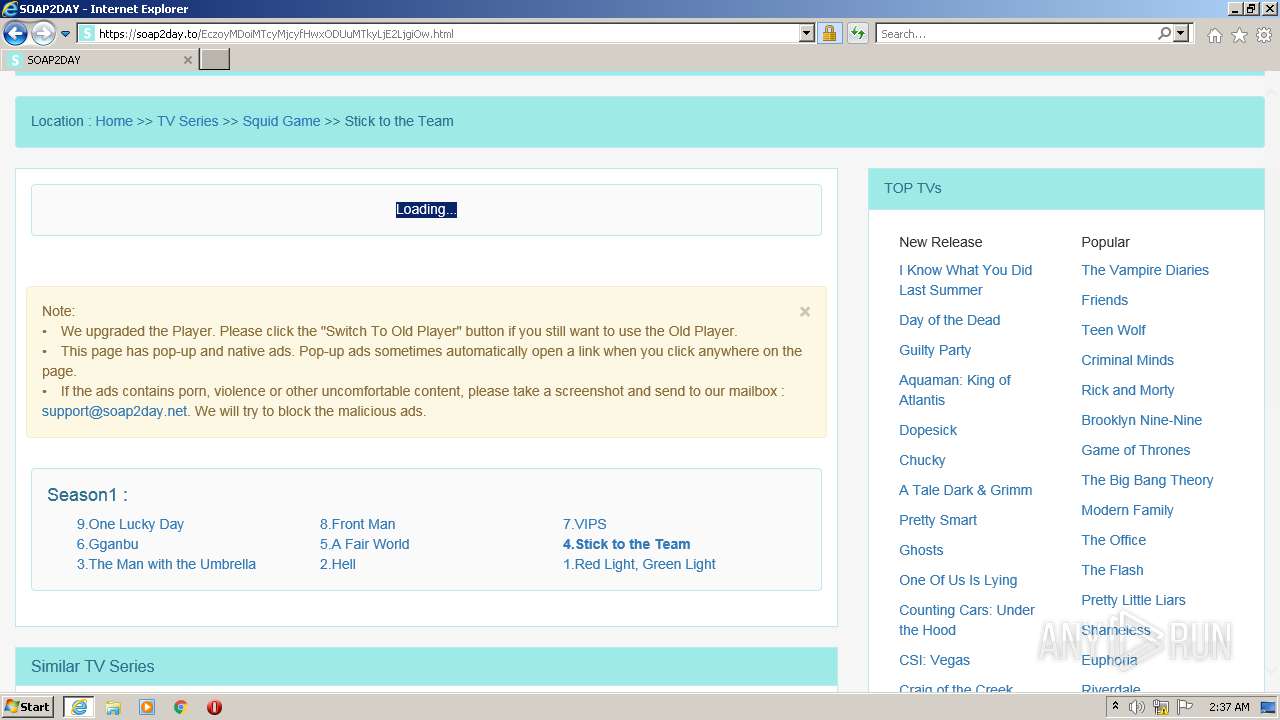The height and width of the screenshot is (720, 1280).
Task: Open The Vampire Diaries link
Action: point(1145,270)
